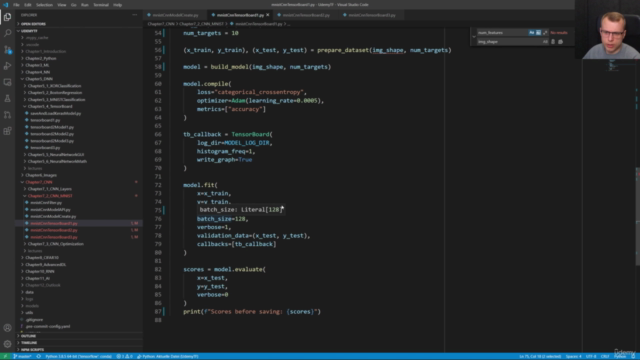This screenshot has height=360, width=640.
Task: Open the Help menu
Action: coord(118,5)
